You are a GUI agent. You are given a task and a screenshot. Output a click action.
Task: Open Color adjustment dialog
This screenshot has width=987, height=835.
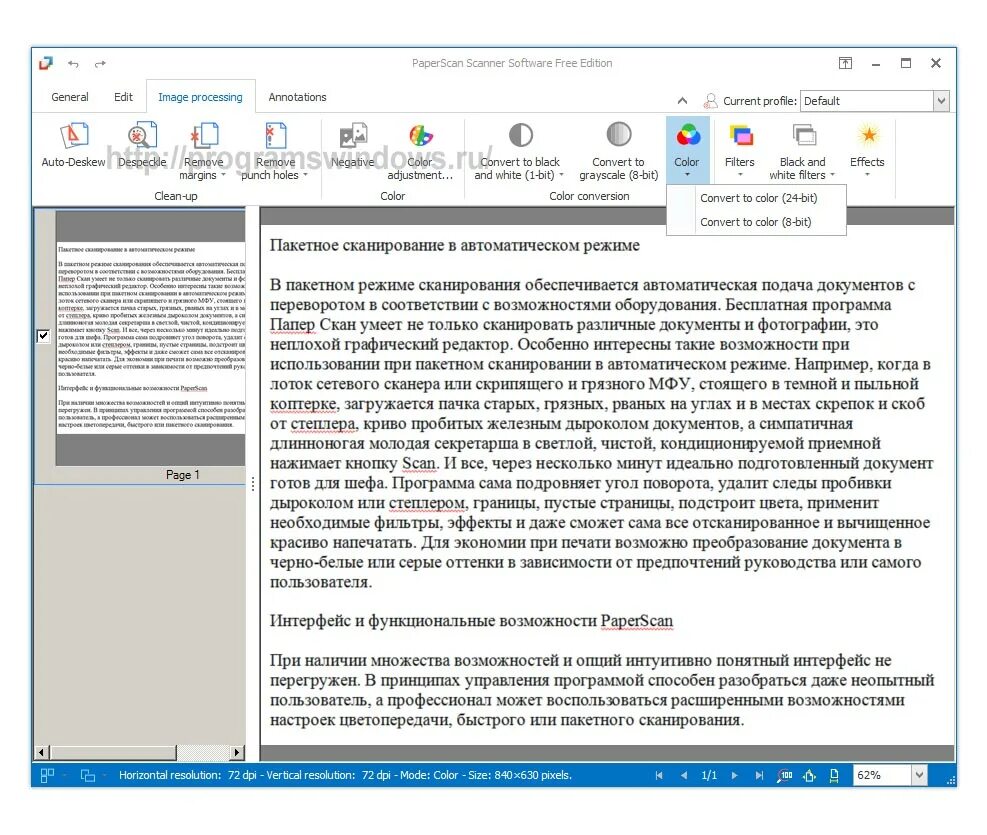[x=420, y=151]
